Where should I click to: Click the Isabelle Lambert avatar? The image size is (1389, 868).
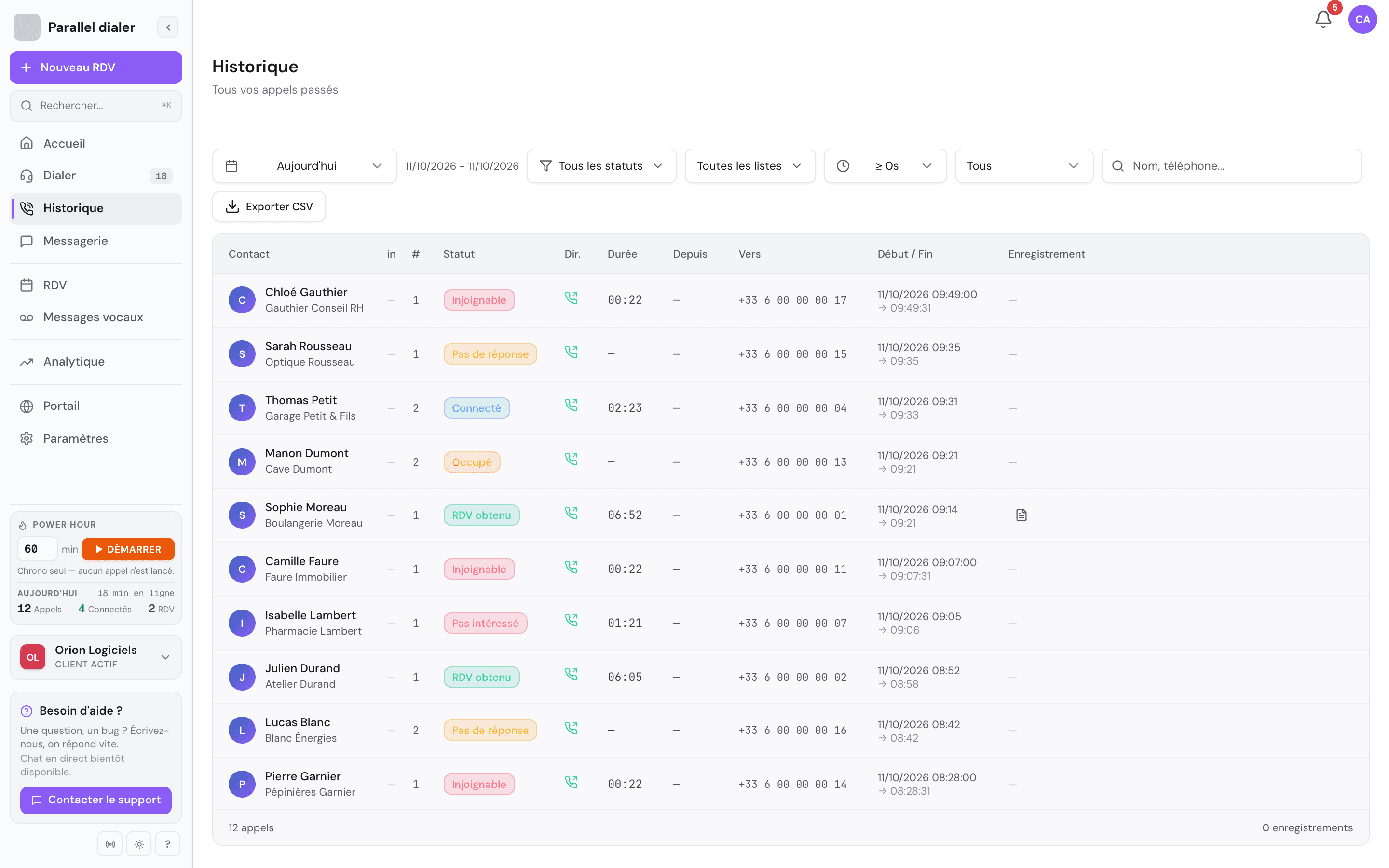click(x=242, y=623)
